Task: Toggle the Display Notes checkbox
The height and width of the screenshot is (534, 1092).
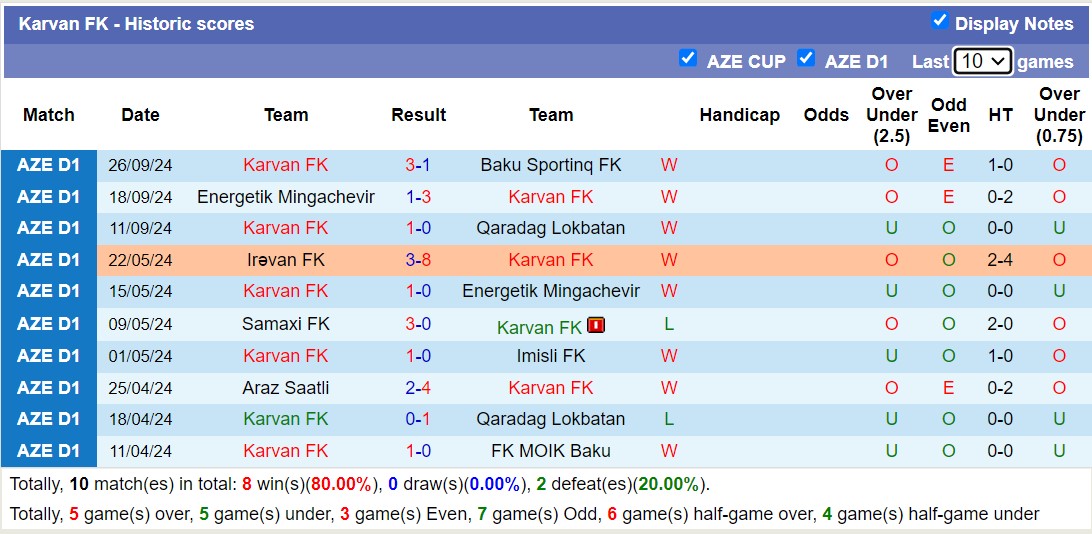Action: [939, 21]
